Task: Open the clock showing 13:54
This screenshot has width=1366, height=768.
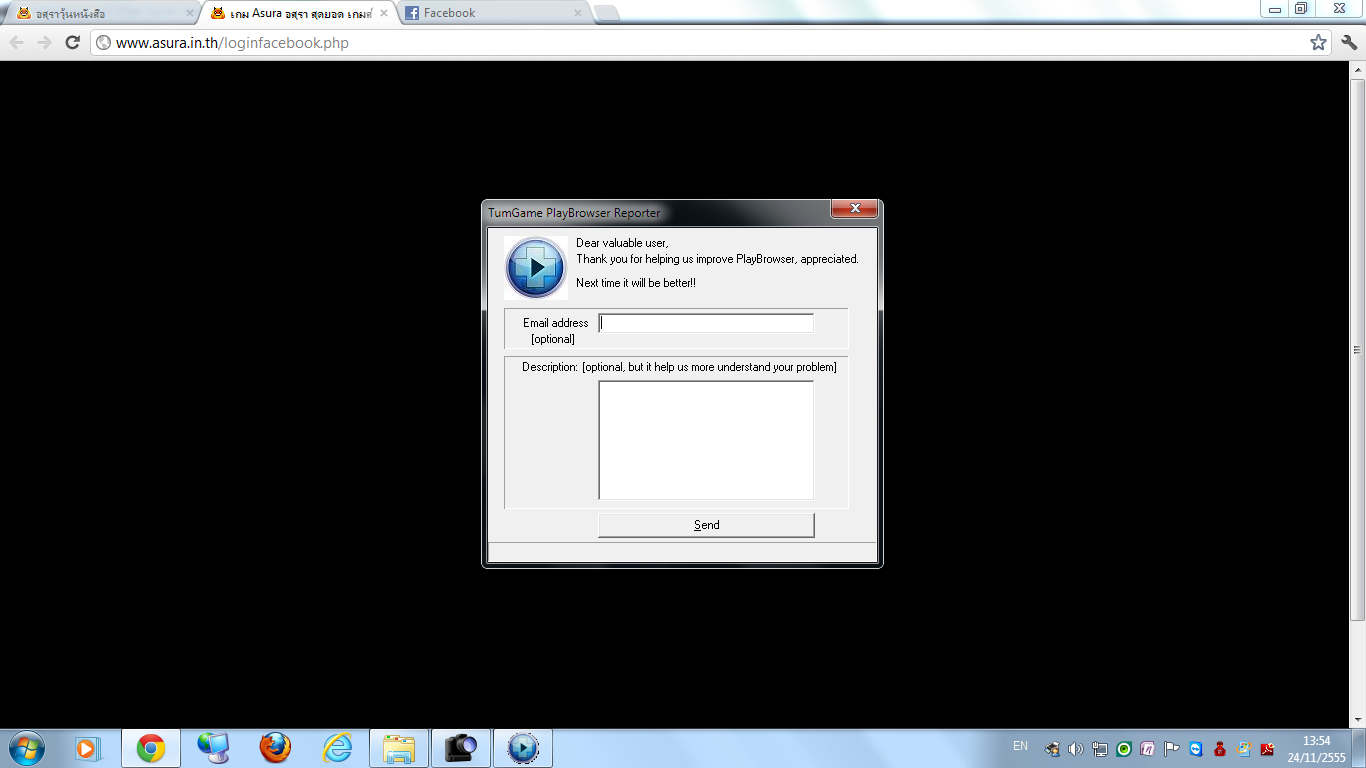Action: (1317, 748)
